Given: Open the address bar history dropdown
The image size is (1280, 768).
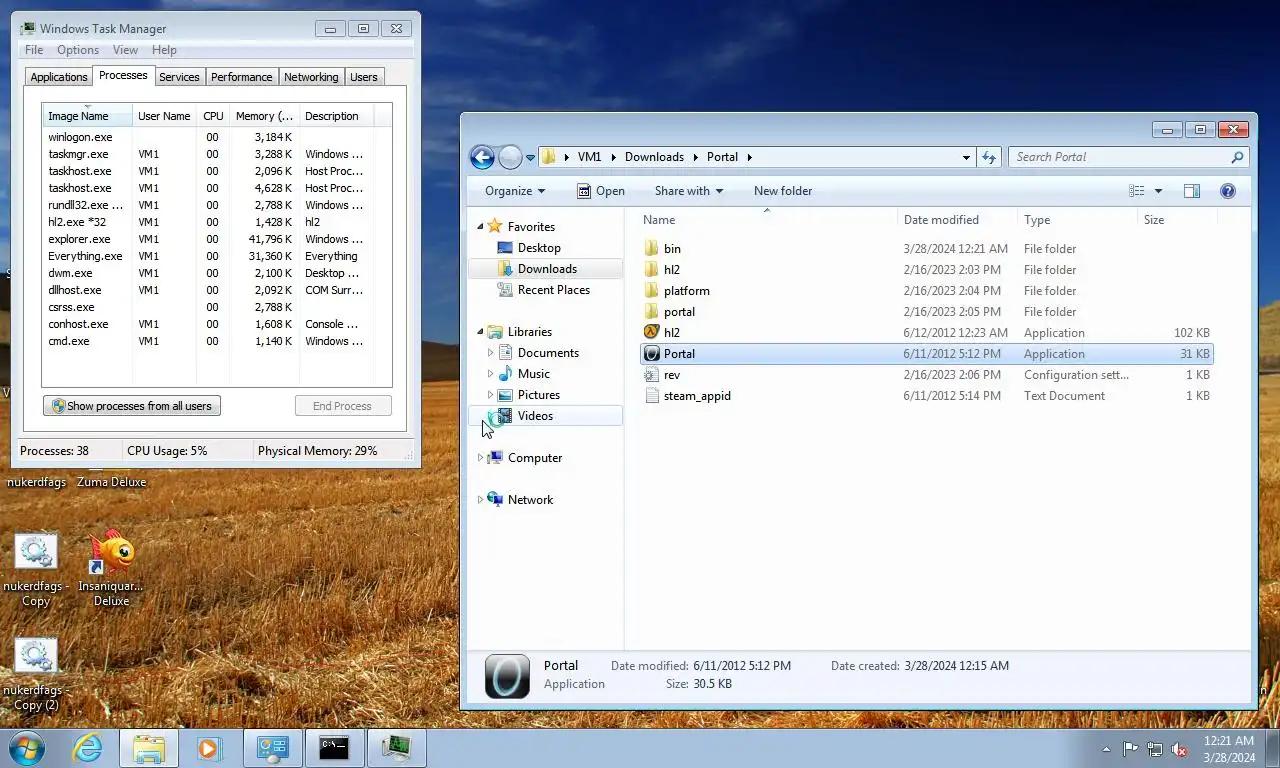Looking at the screenshot, I should click(966, 157).
